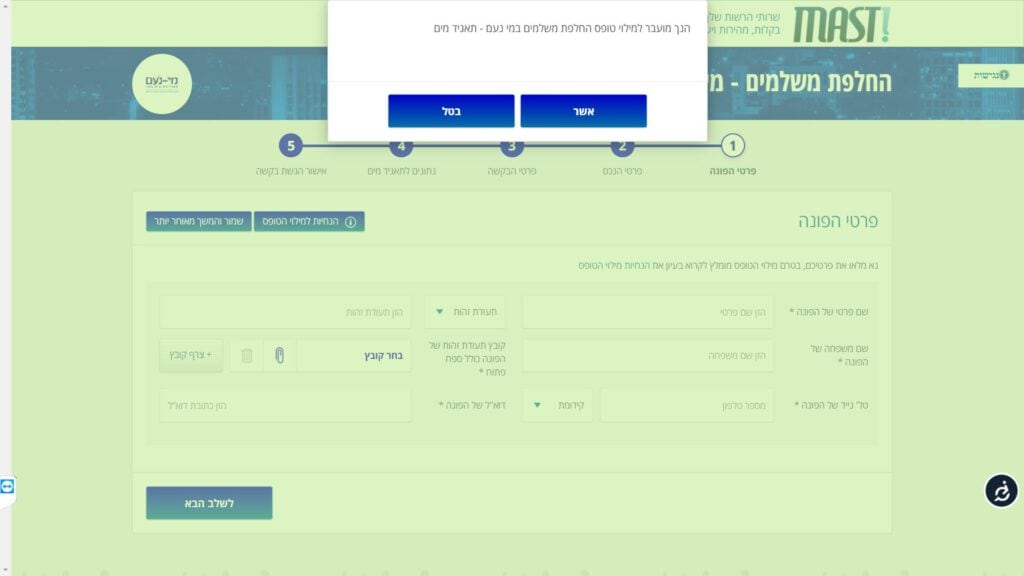Screen dimensions: 1024x576
Task: Open the accessibility widget icon
Action: coord(1001,490)
